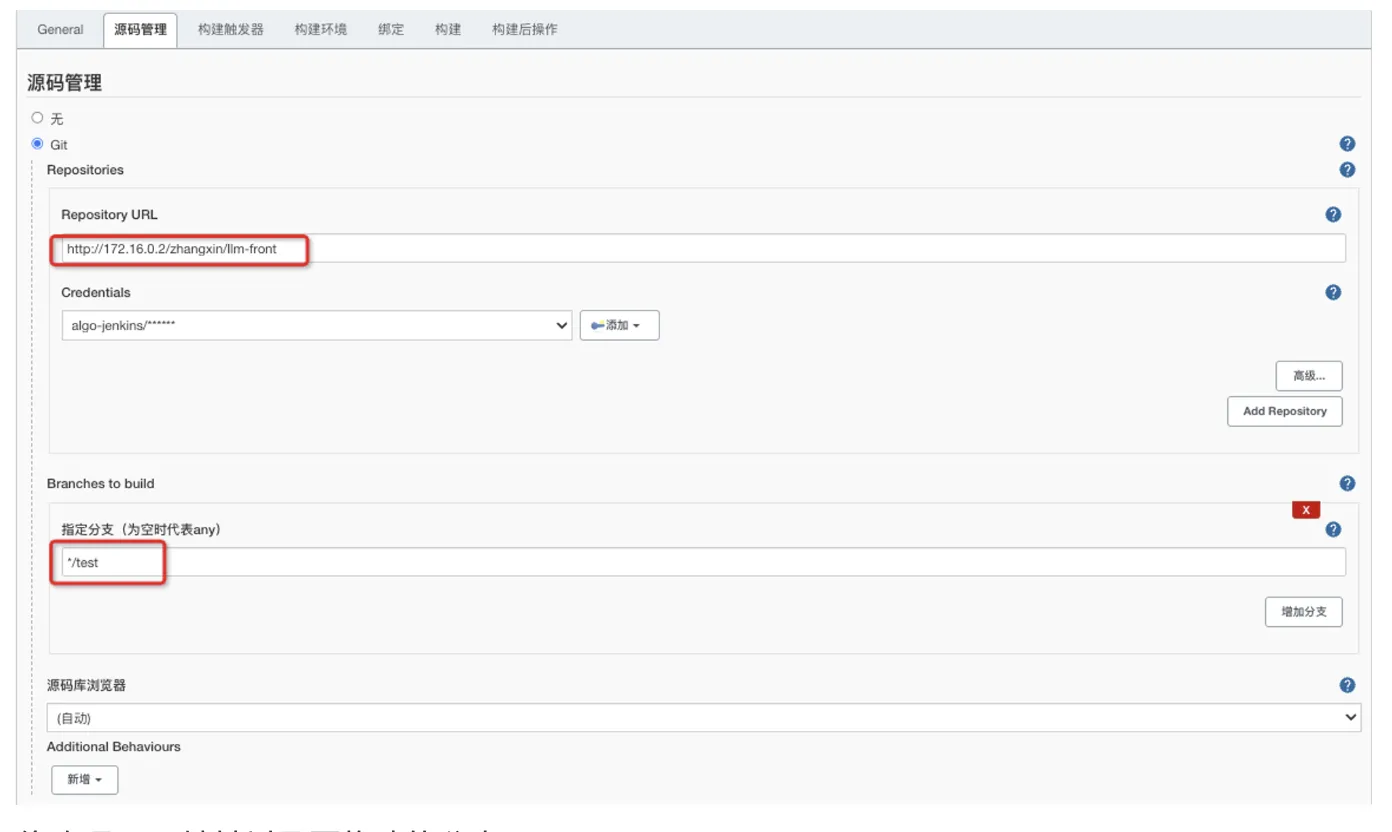Focus the 指定分支 */test input field
Image resolution: width=1392 pixels, height=832 pixels.
point(704,562)
